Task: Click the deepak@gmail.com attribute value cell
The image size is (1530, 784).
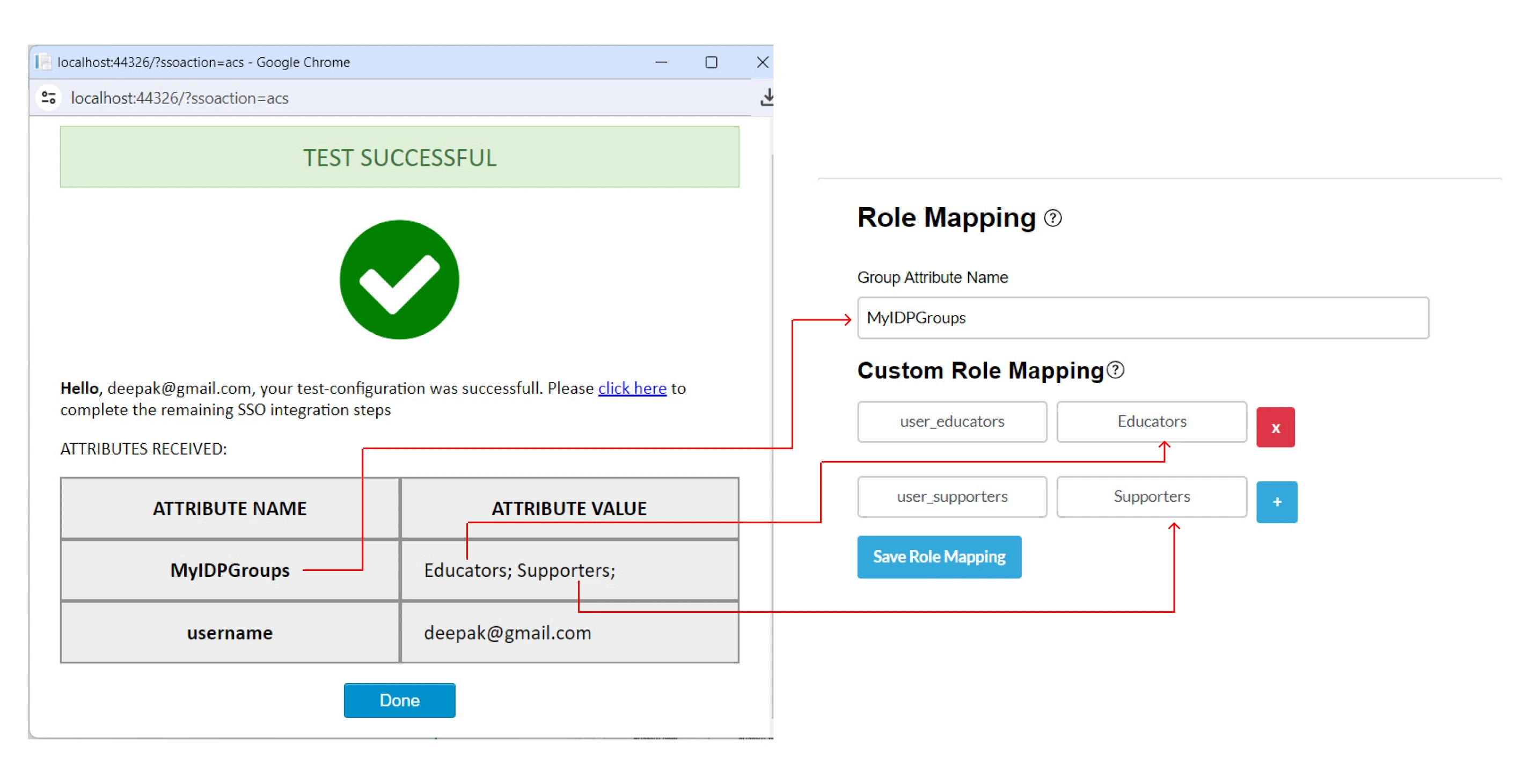Action: point(569,632)
